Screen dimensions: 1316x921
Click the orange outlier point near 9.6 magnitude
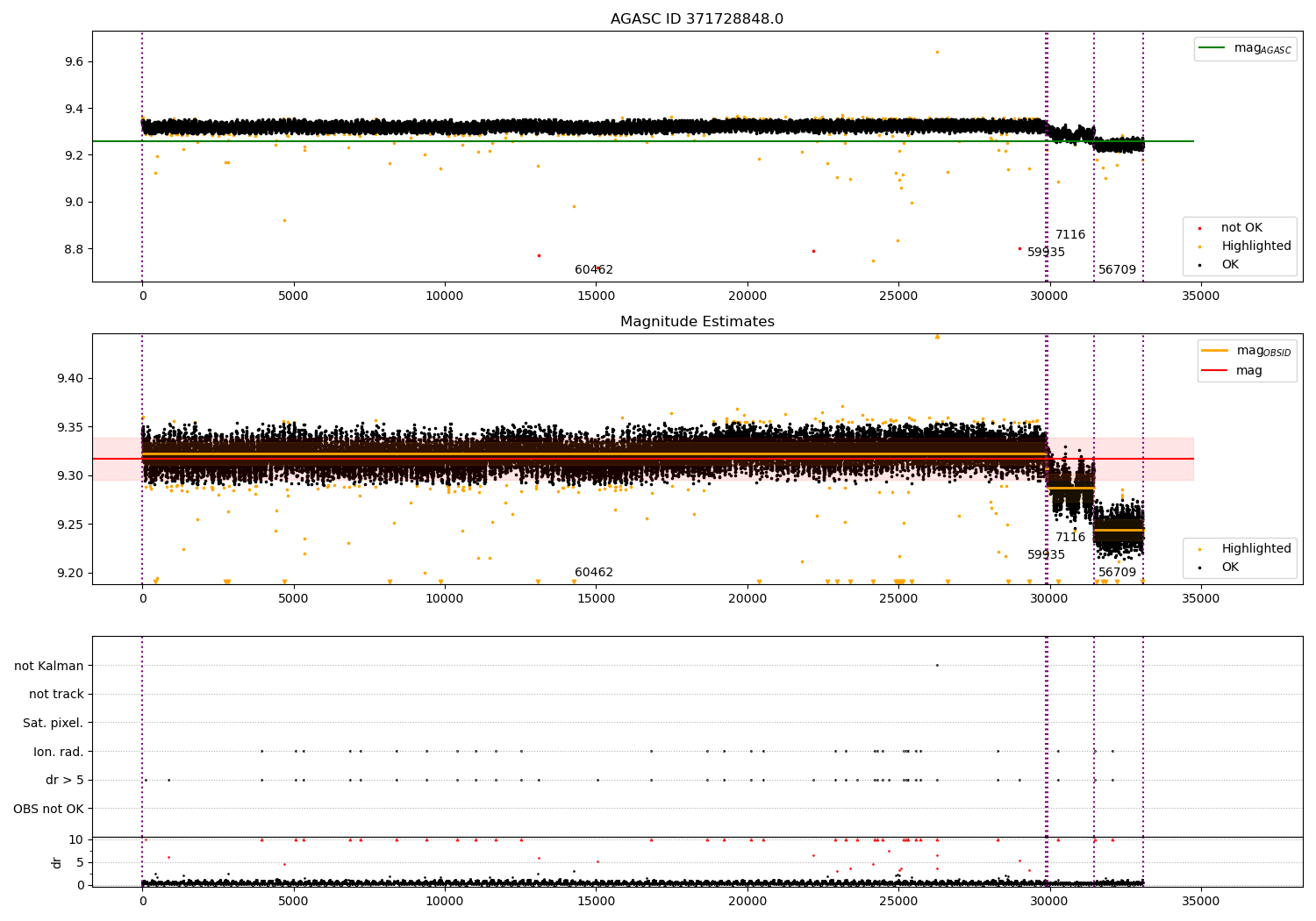937,52
